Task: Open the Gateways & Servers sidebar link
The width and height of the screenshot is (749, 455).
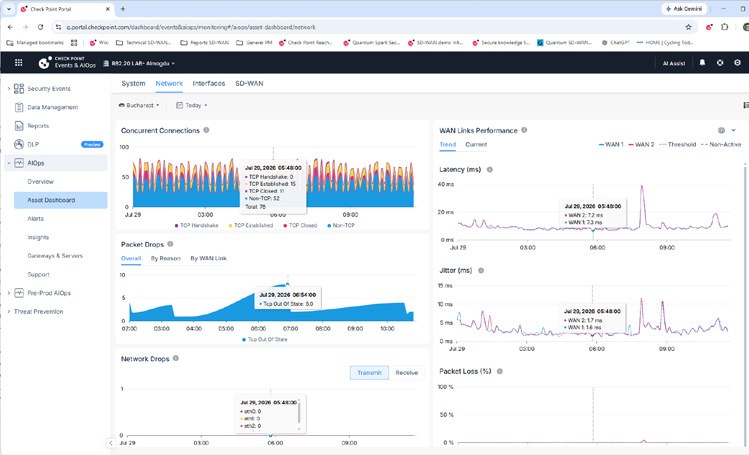Action: tap(55, 256)
